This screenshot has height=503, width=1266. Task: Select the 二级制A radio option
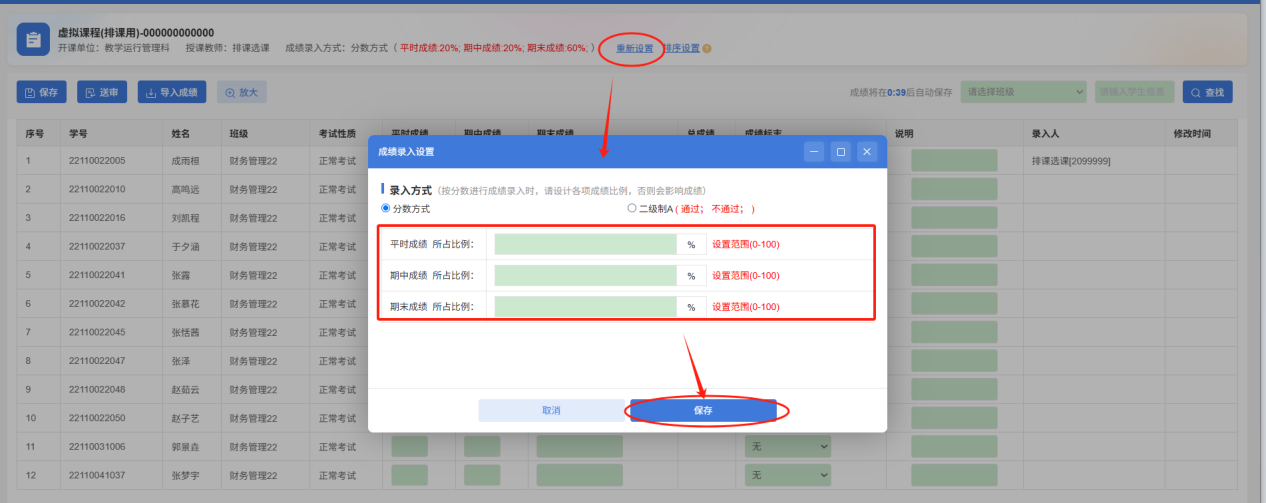631,209
